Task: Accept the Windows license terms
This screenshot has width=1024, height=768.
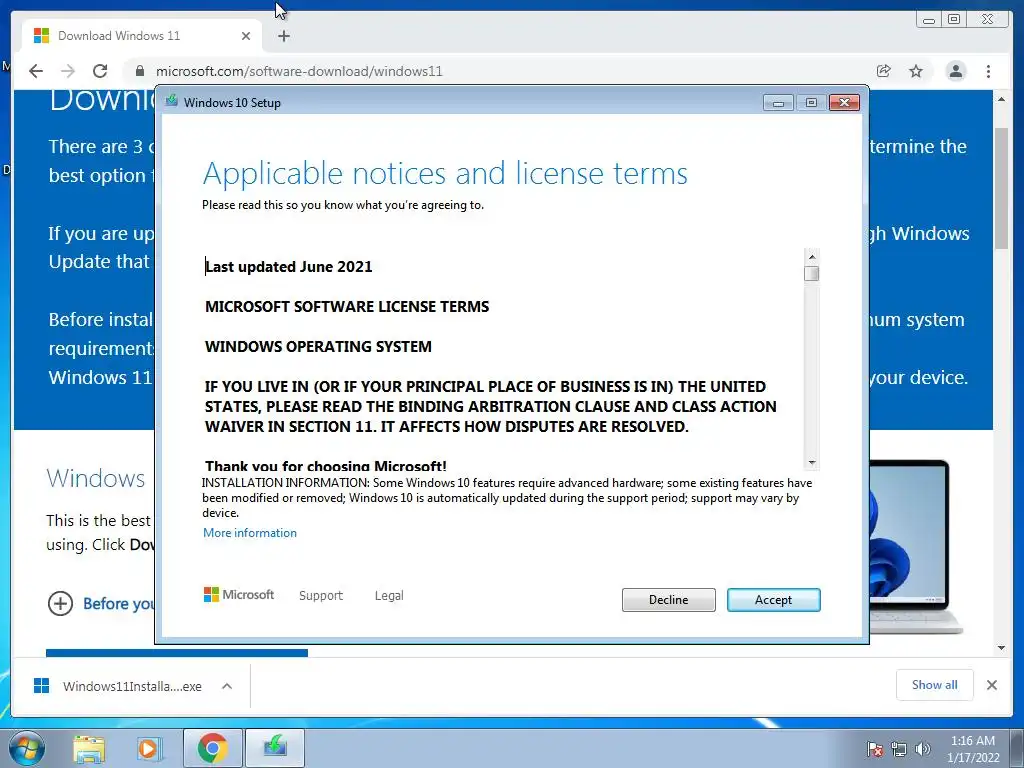Action: 773,600
